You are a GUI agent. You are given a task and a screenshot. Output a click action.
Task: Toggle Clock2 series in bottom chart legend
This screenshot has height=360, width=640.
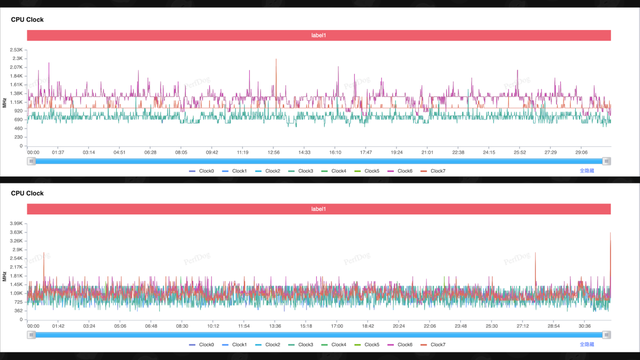(268, 345)
